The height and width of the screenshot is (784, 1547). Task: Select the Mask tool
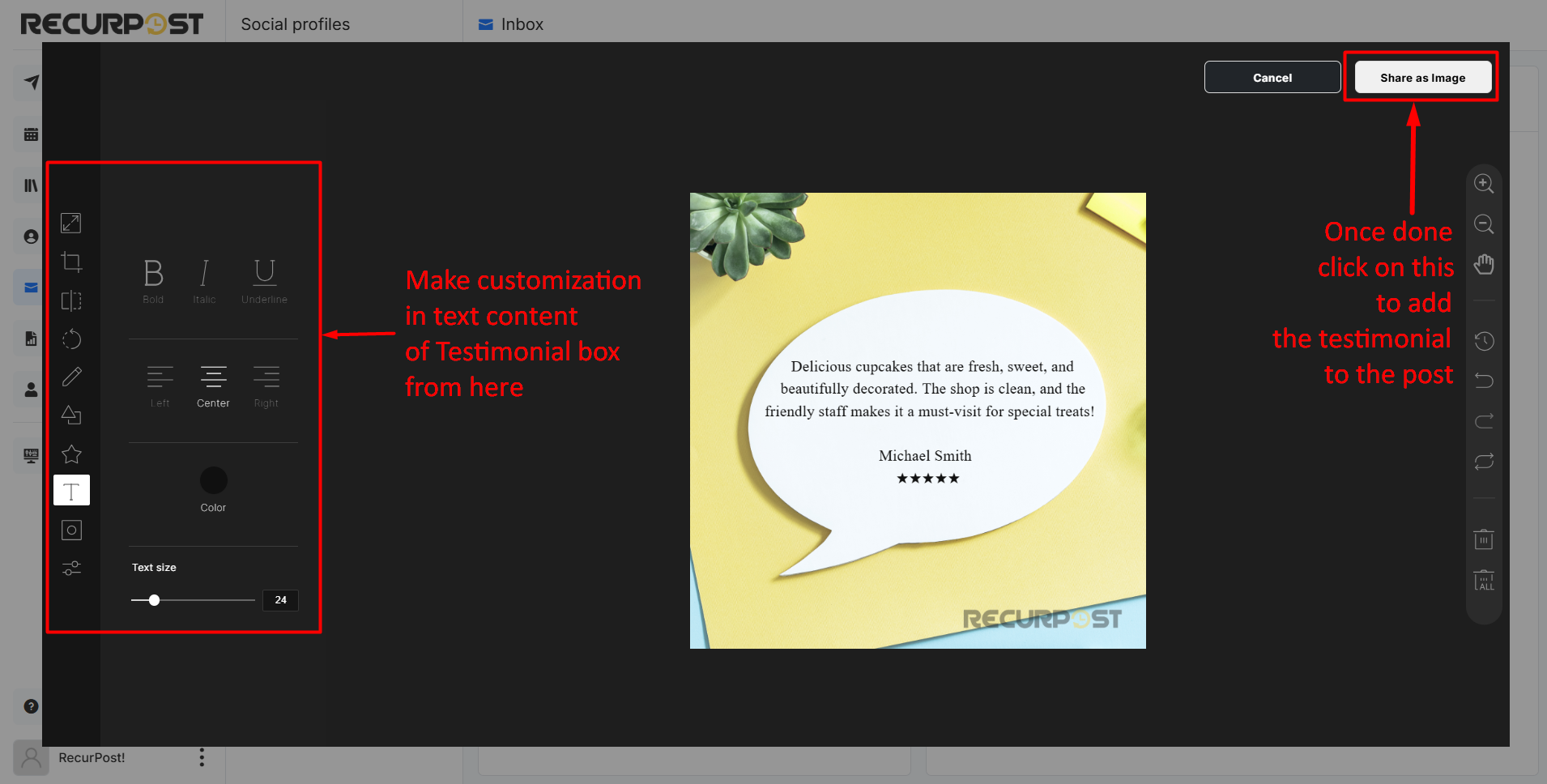point(71,530)
